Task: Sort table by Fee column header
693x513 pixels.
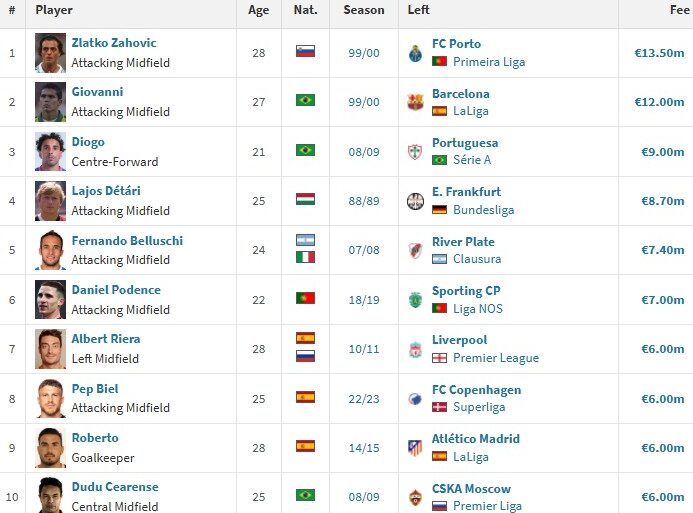Action: pos(678,10)
